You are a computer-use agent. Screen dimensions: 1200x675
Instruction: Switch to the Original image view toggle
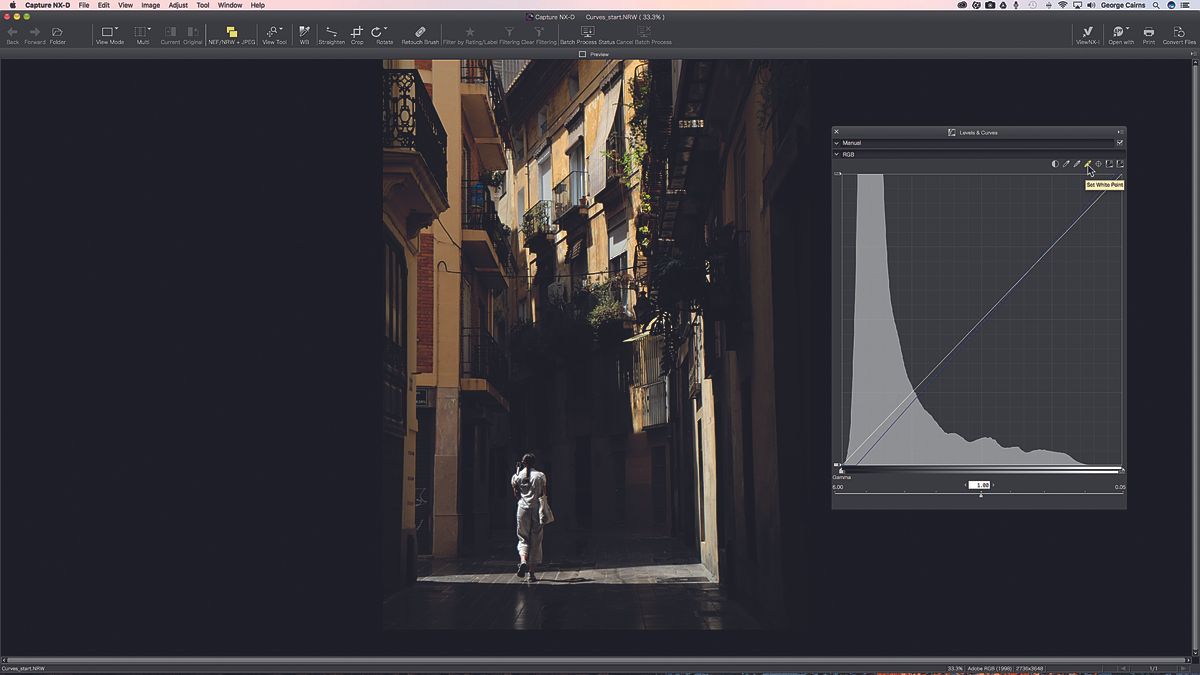(x=191, y=32)
